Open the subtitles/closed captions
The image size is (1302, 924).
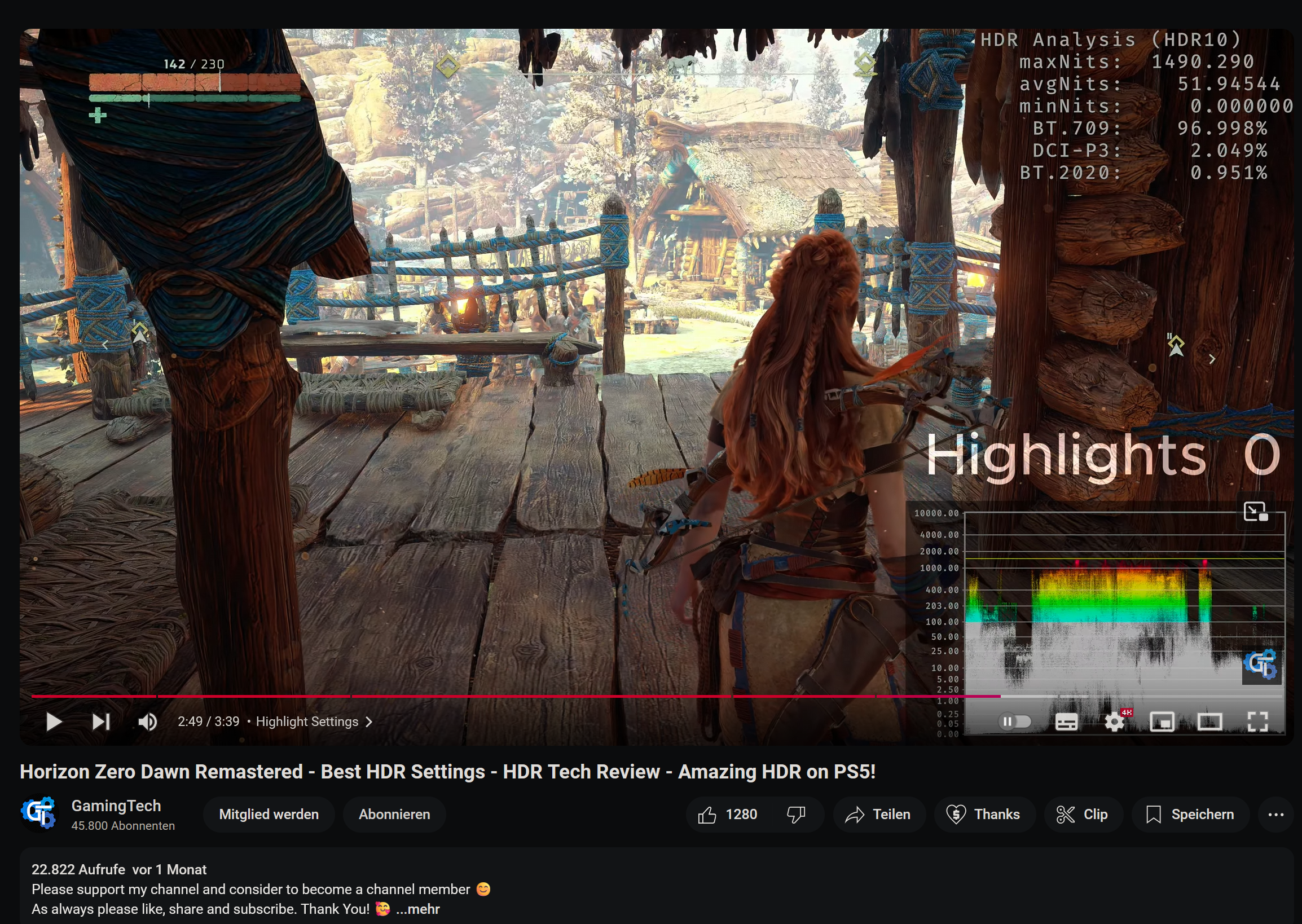[x=1066, y=721]
